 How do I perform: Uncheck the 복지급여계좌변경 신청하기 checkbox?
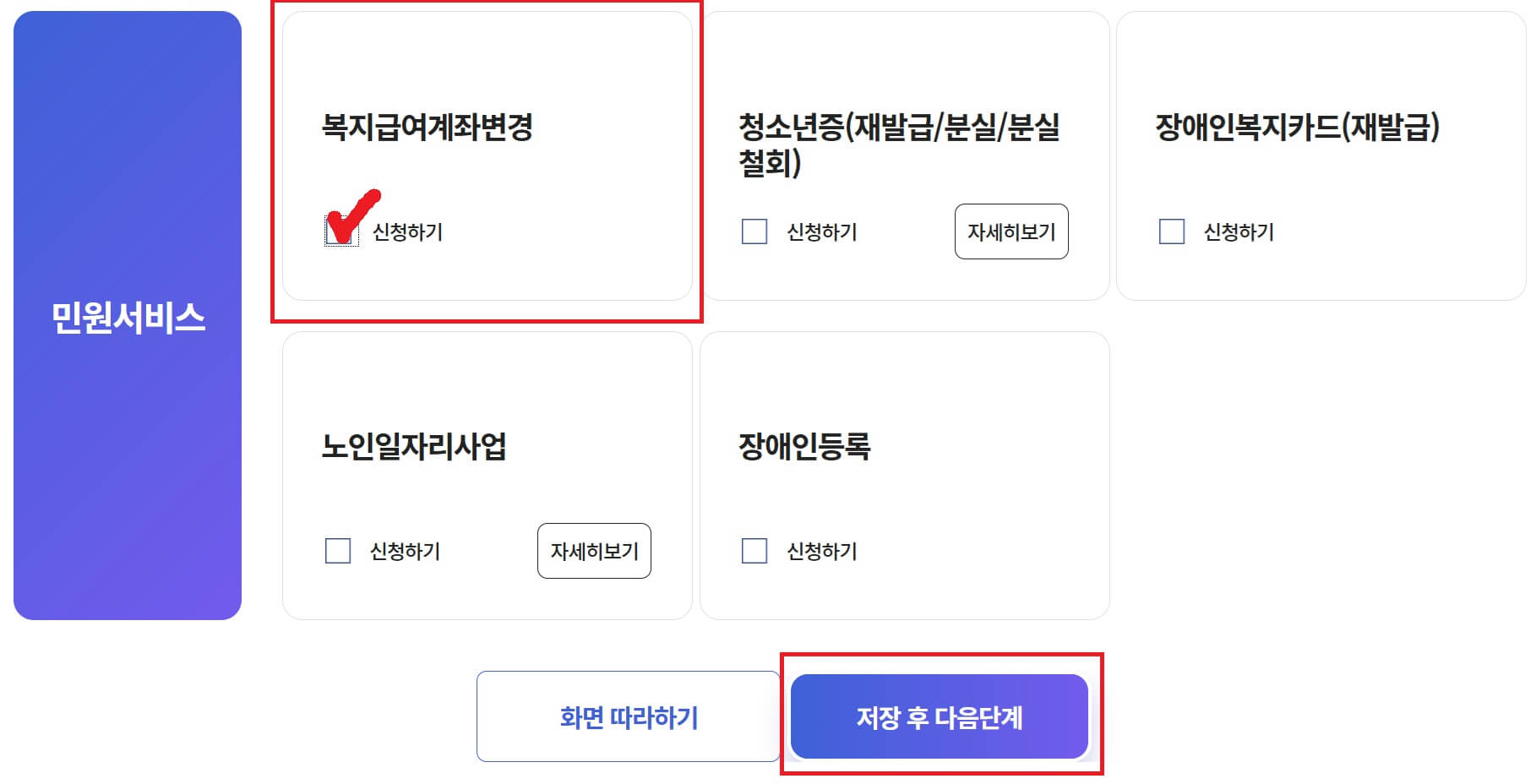(x=337, y=230)
